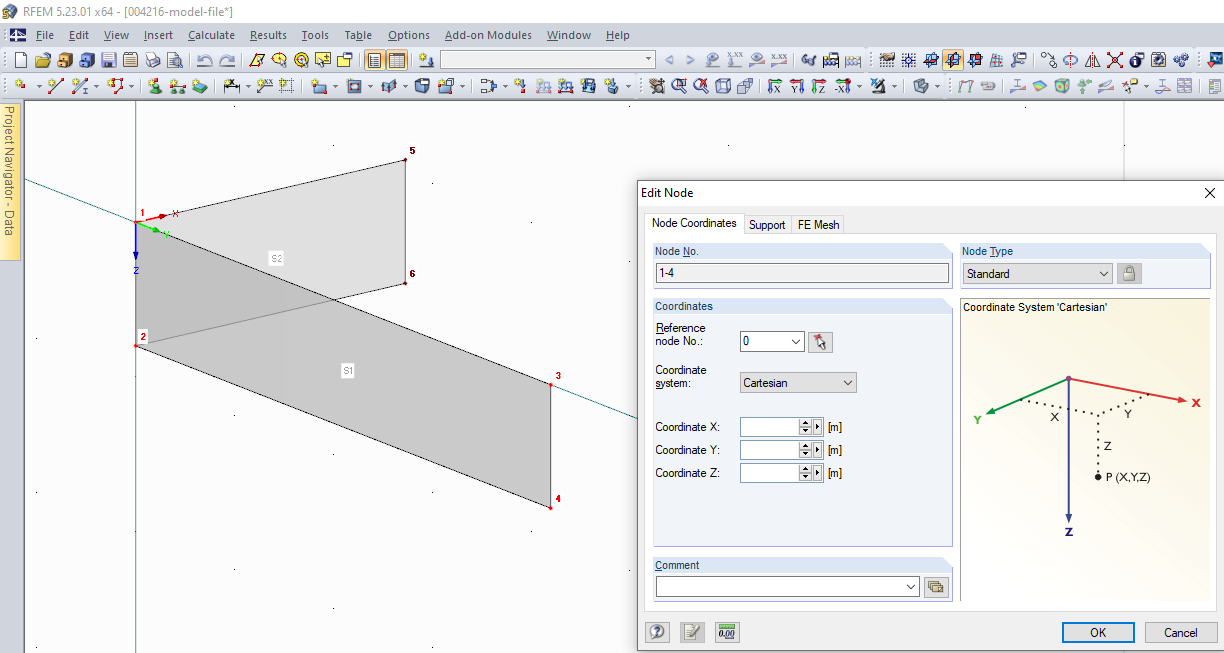Open the Comment dropdown

pos(910,587)
